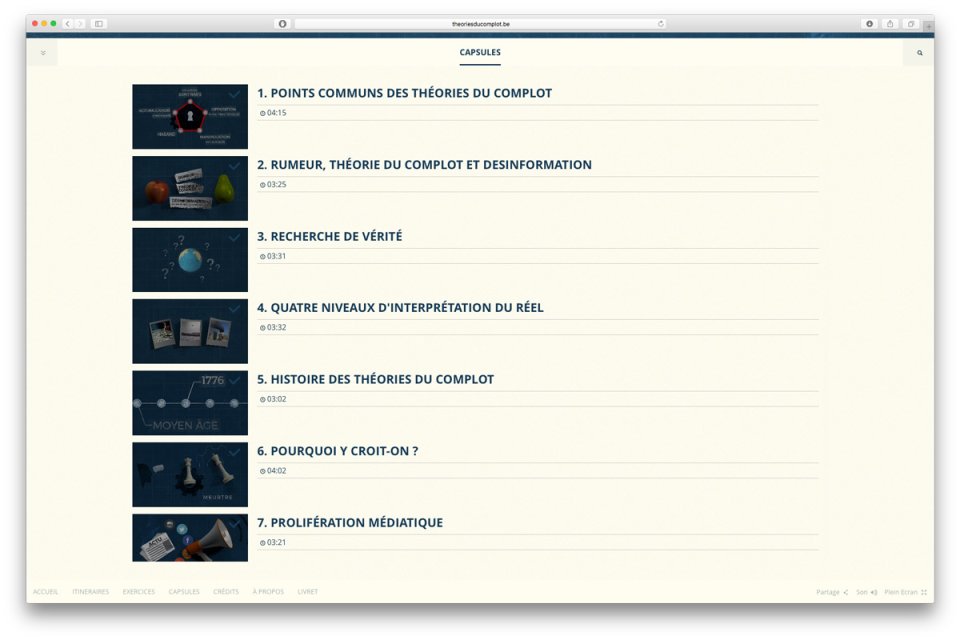Reload the page using the address bar icon
Image resolution: width=960 pixels, height=640 pixels.
[661, 24]
